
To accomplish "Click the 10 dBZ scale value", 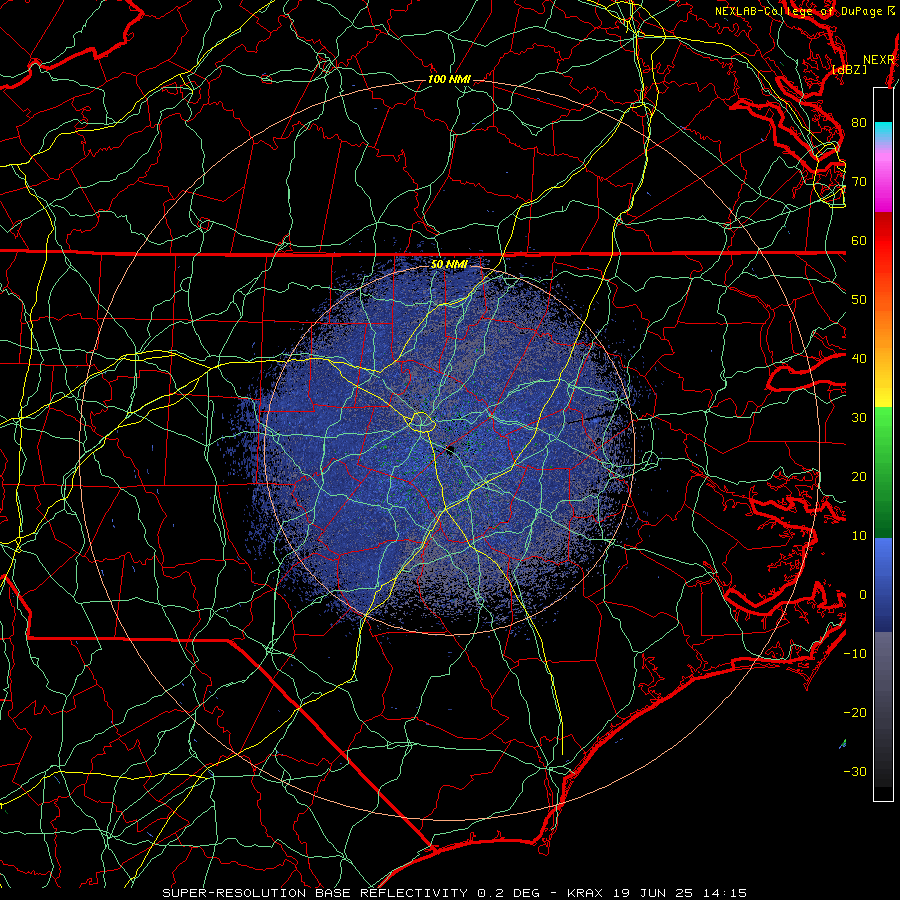I will [859, 536].
